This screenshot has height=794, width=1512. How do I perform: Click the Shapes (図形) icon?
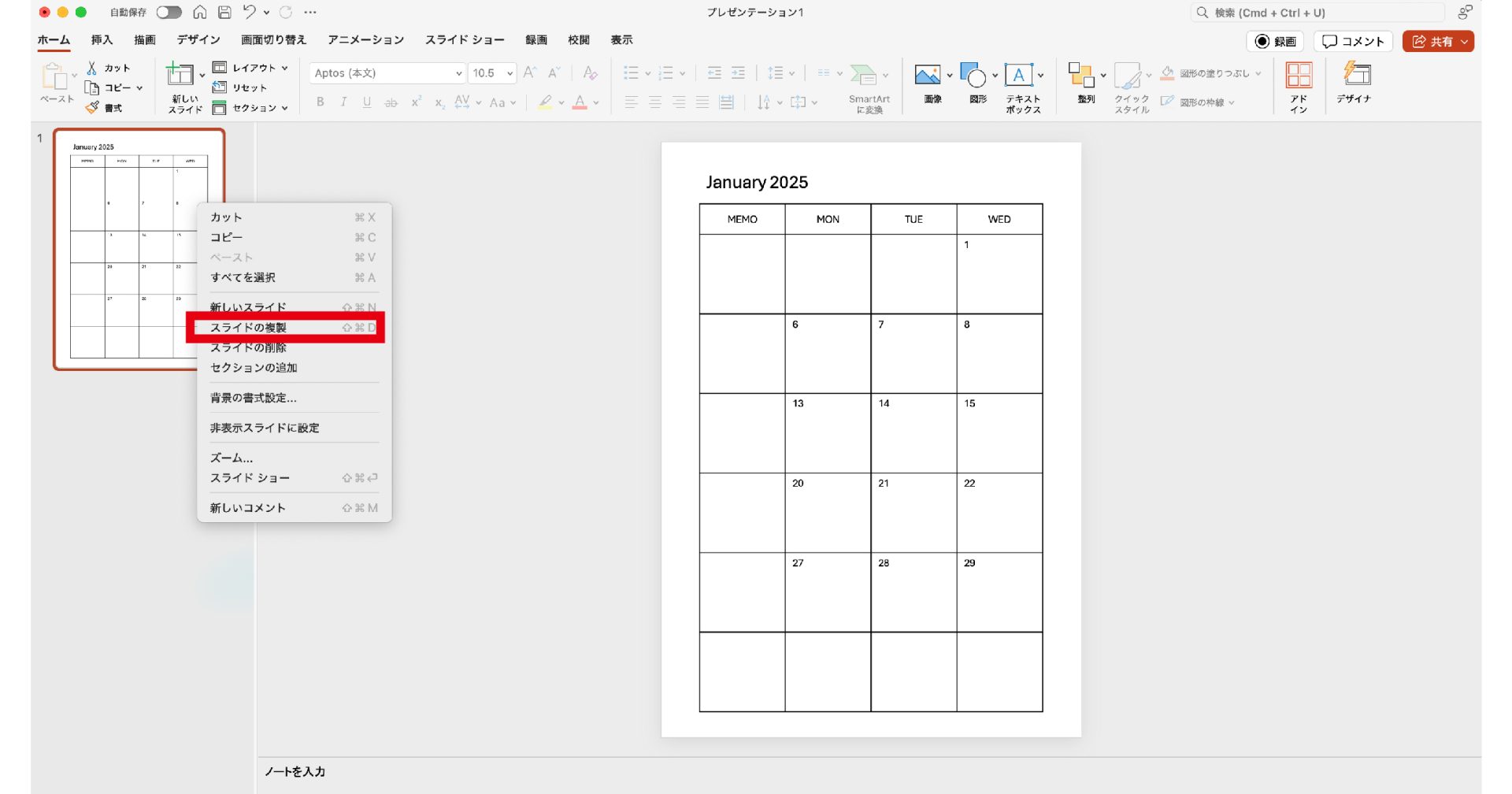(x=973, y=76)
